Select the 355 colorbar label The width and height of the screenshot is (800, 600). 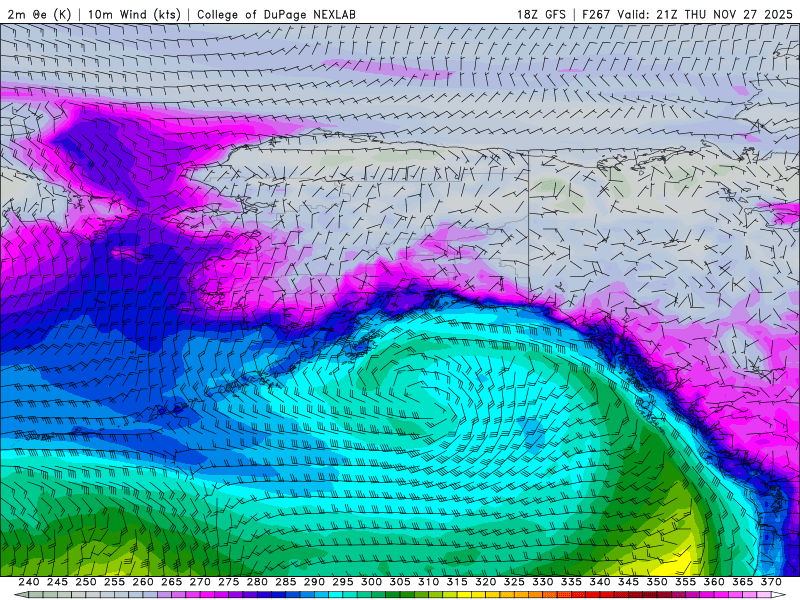pos(686,582)
